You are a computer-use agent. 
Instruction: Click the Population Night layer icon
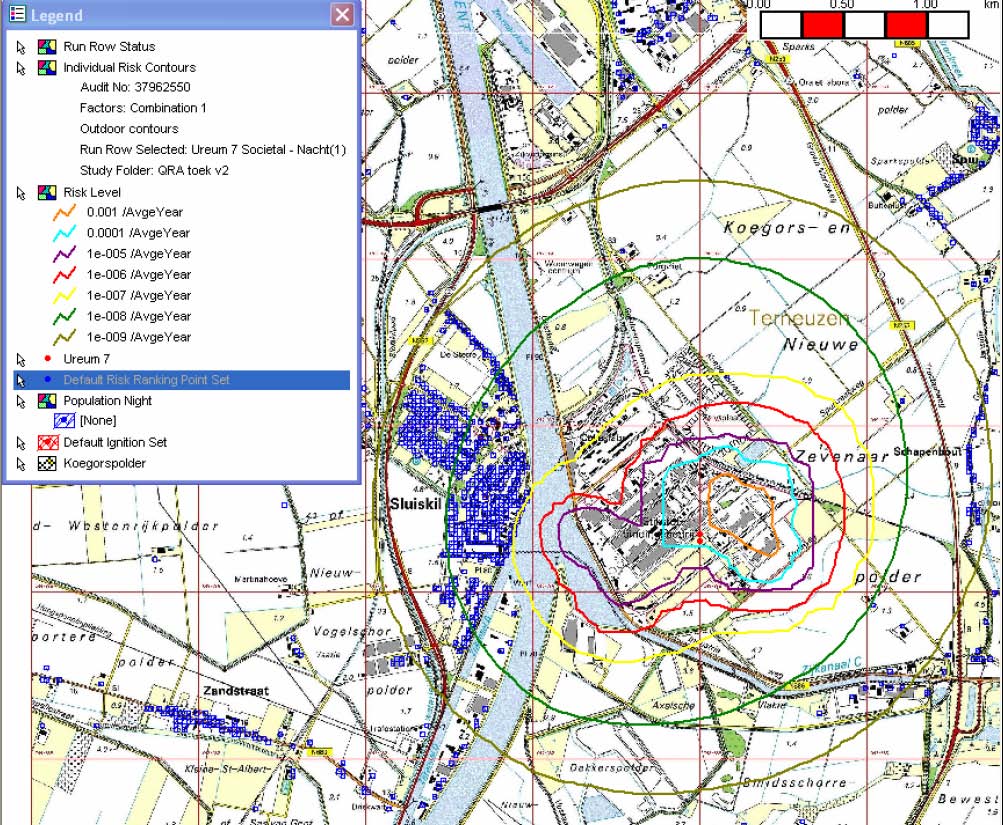click(47, 401)
